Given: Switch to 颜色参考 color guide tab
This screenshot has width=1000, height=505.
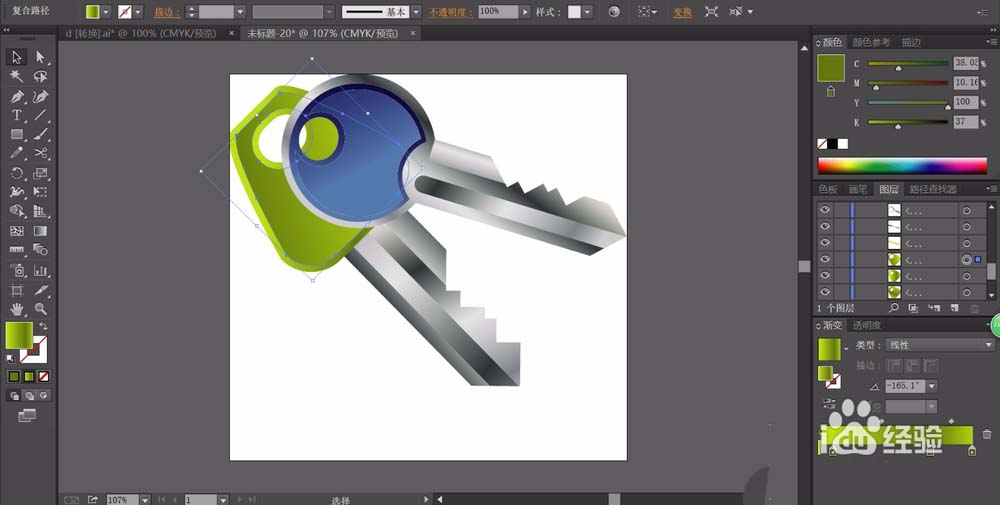Looking at the screenshot, I should pos(871,42).
